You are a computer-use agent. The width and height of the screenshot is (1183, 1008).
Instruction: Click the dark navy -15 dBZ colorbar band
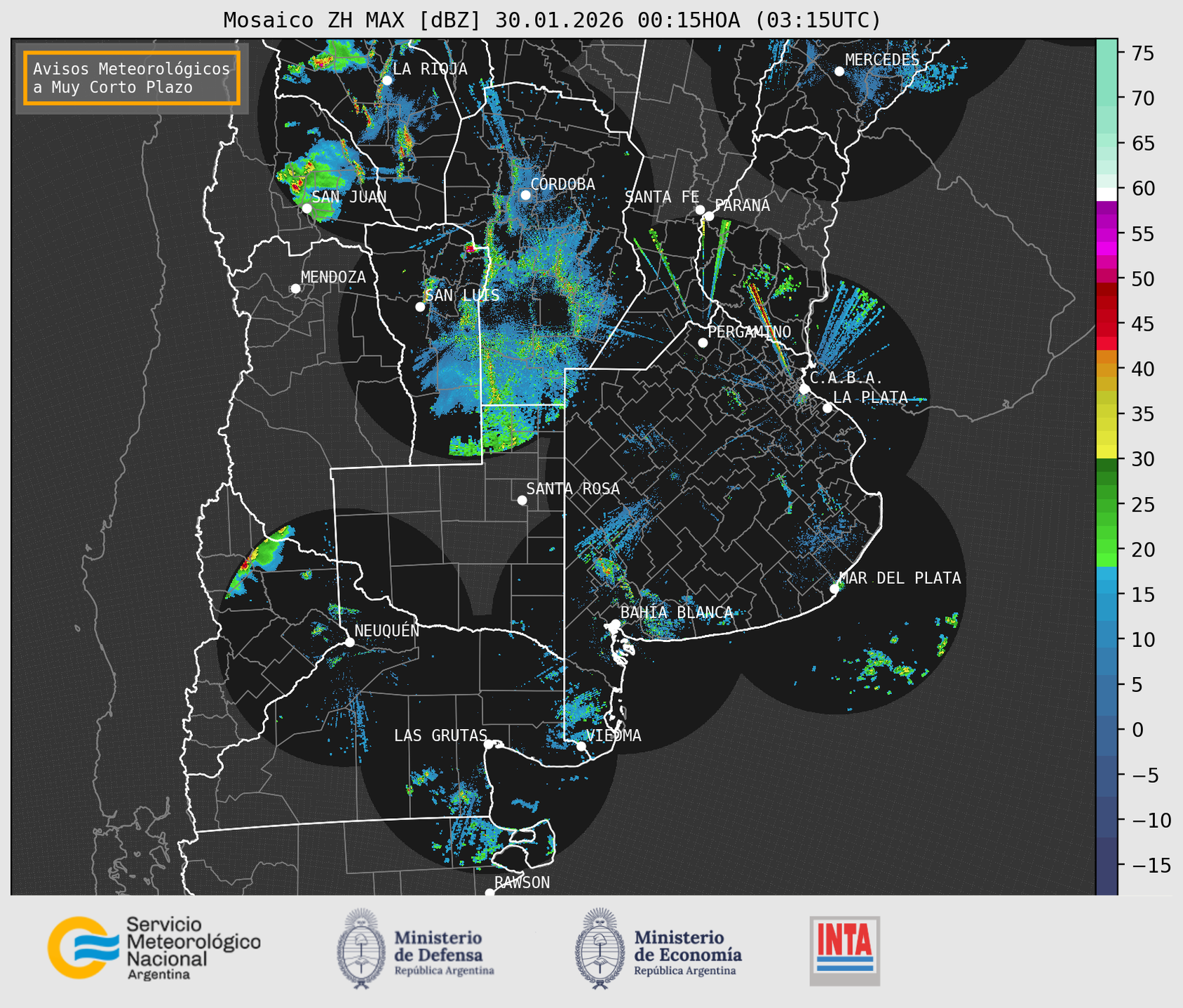click(1106, 865)
